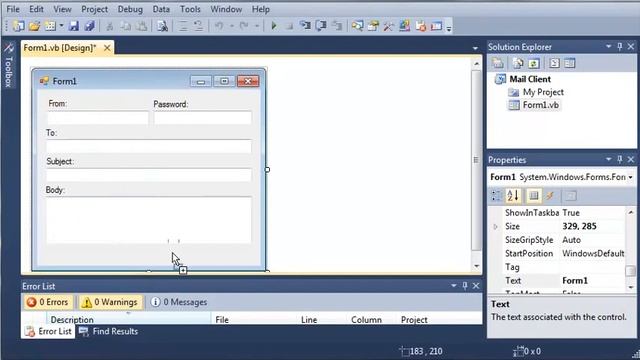Click the Save All icon

click(89, 26)
